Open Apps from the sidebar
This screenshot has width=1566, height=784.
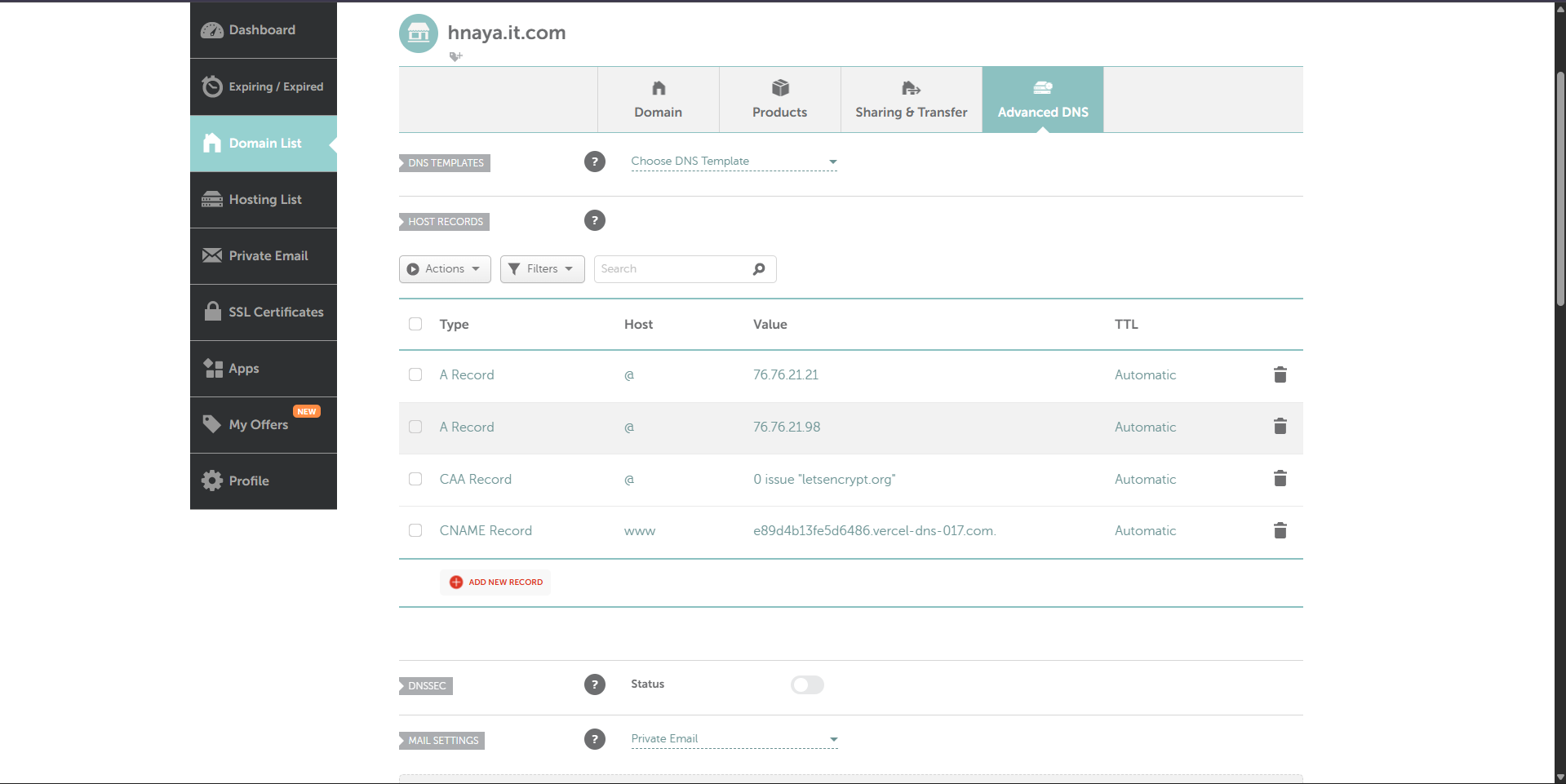coord(264,369)
